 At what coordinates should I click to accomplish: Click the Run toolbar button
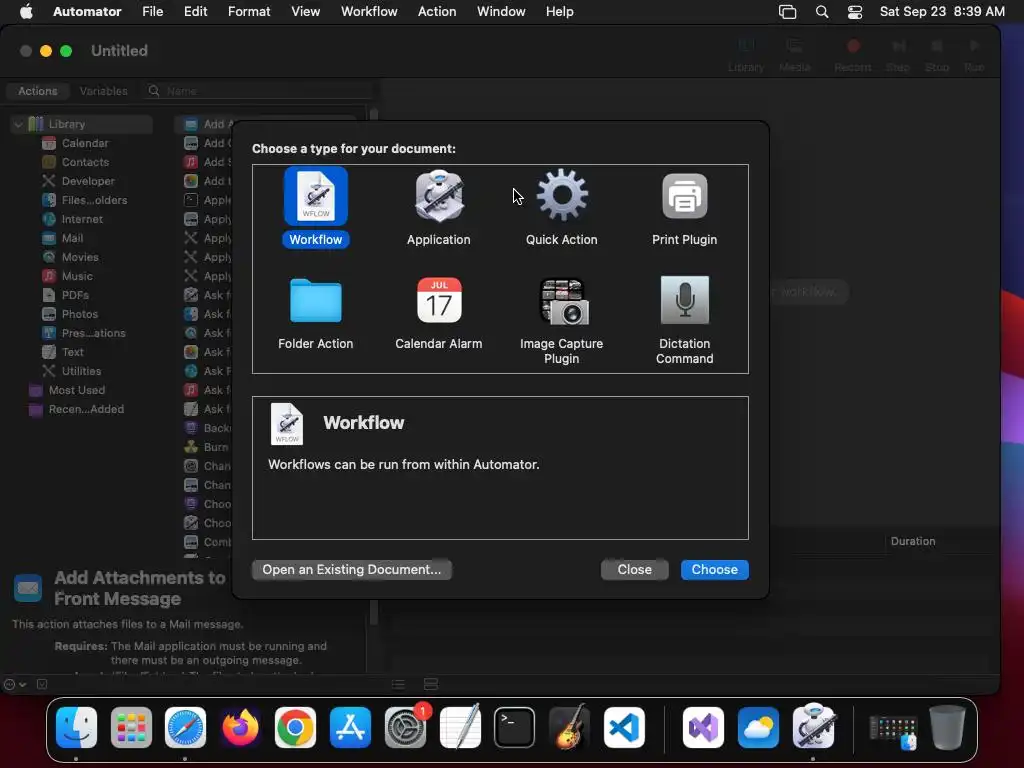click(974, 55)
